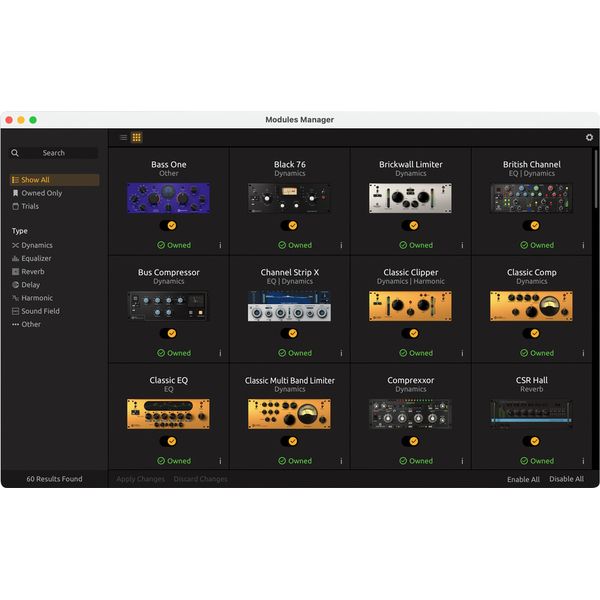Click Enable All button

click(x=523, y=479)
